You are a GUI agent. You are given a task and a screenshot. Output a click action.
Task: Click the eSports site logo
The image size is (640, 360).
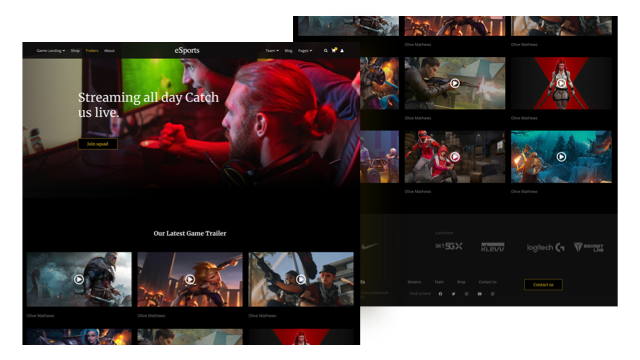pyautogui.click(x=187, y=50)
